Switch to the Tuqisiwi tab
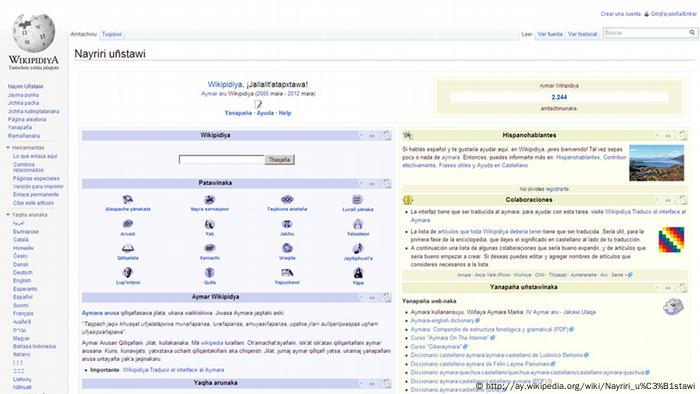 [112, 34]
